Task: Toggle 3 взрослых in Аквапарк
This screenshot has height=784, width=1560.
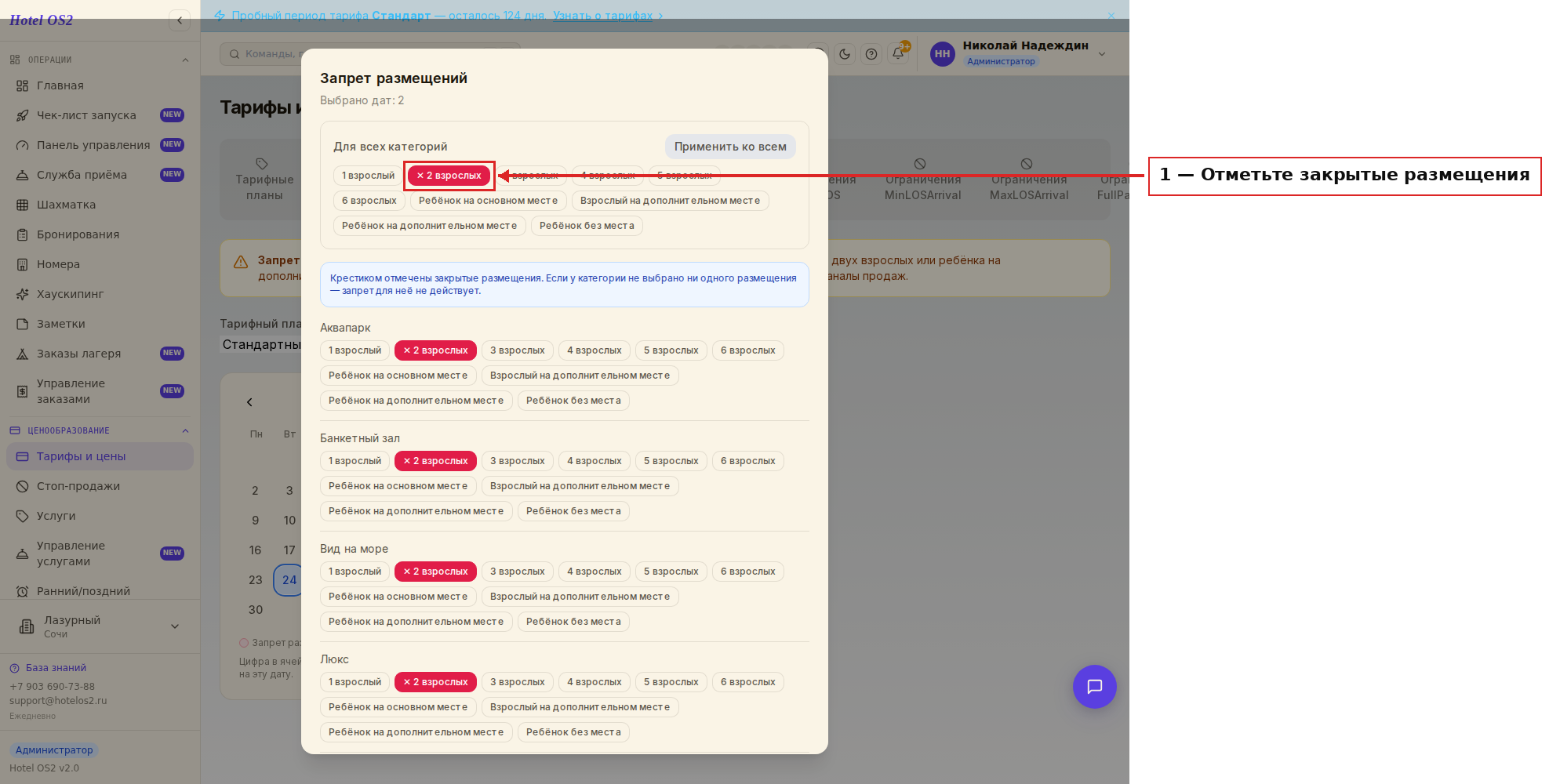Action: 517,350
